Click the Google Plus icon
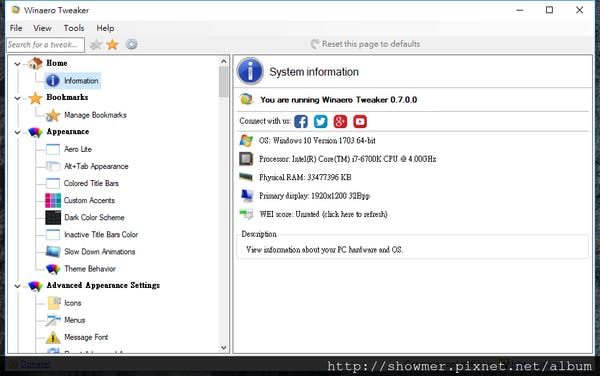Screen dimensions: 600x376 (340, 122)
